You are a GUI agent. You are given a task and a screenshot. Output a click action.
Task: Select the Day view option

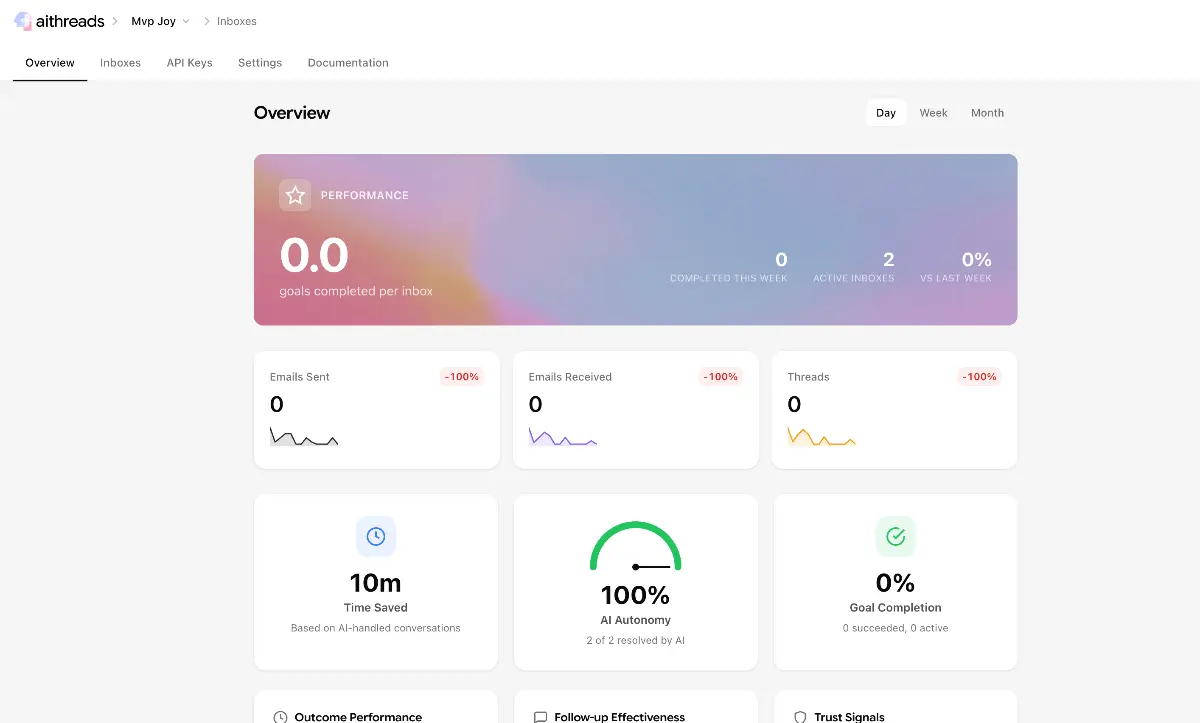click(885, 112)
